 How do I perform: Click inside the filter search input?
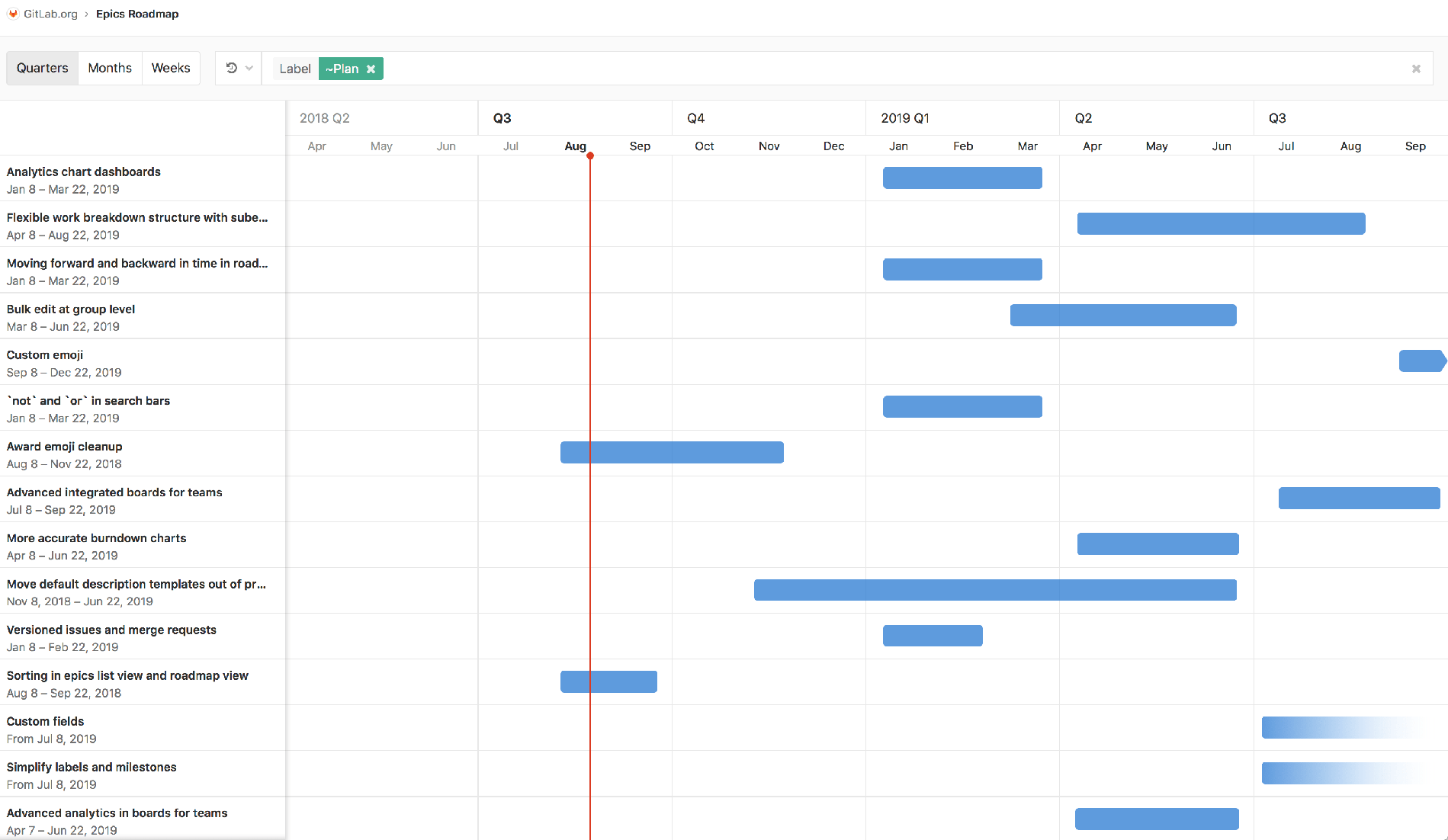tap(686, 69)
